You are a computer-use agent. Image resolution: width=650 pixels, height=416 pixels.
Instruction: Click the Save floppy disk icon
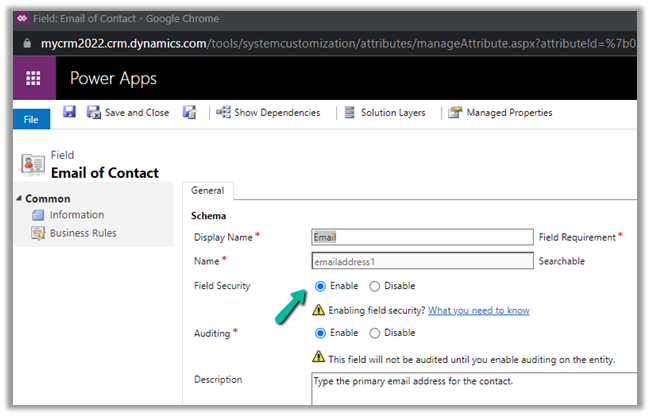(x=70, y=113)
